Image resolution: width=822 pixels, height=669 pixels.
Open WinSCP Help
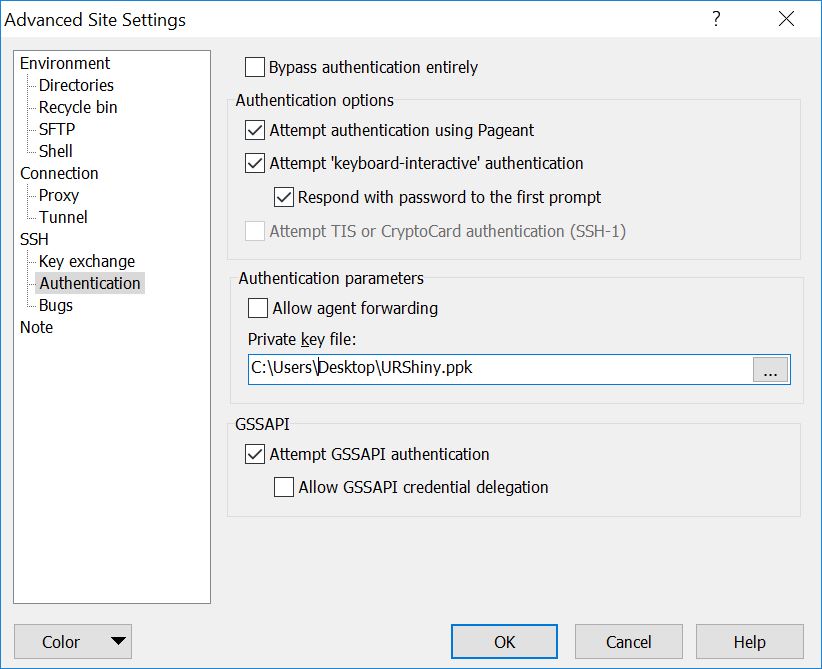click(749, 641)
